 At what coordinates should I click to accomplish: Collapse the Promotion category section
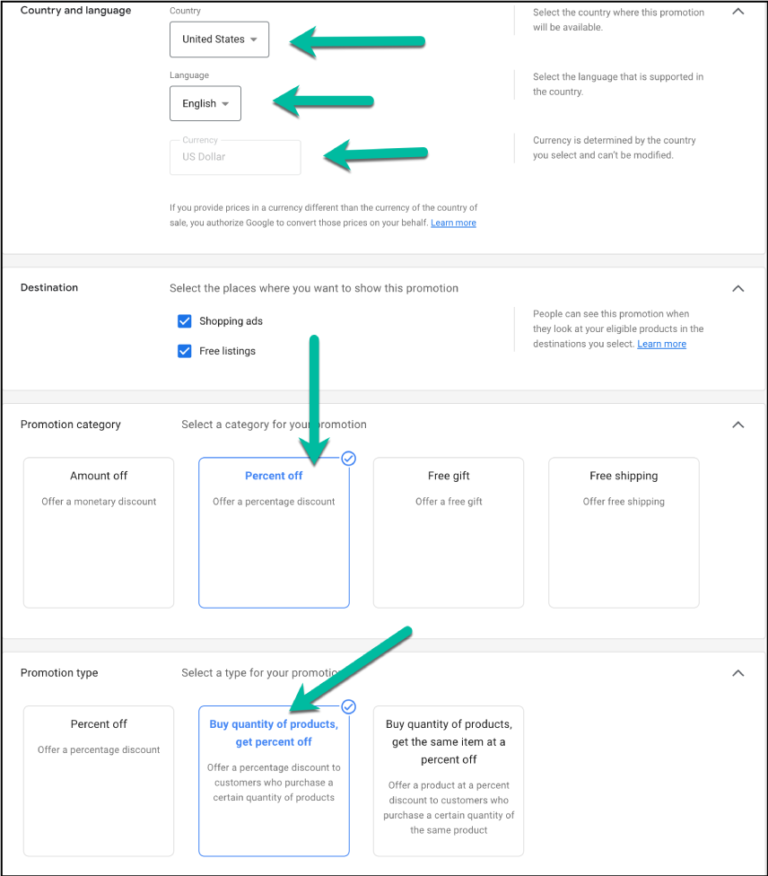pyautogui.click(x=738, y=424)
